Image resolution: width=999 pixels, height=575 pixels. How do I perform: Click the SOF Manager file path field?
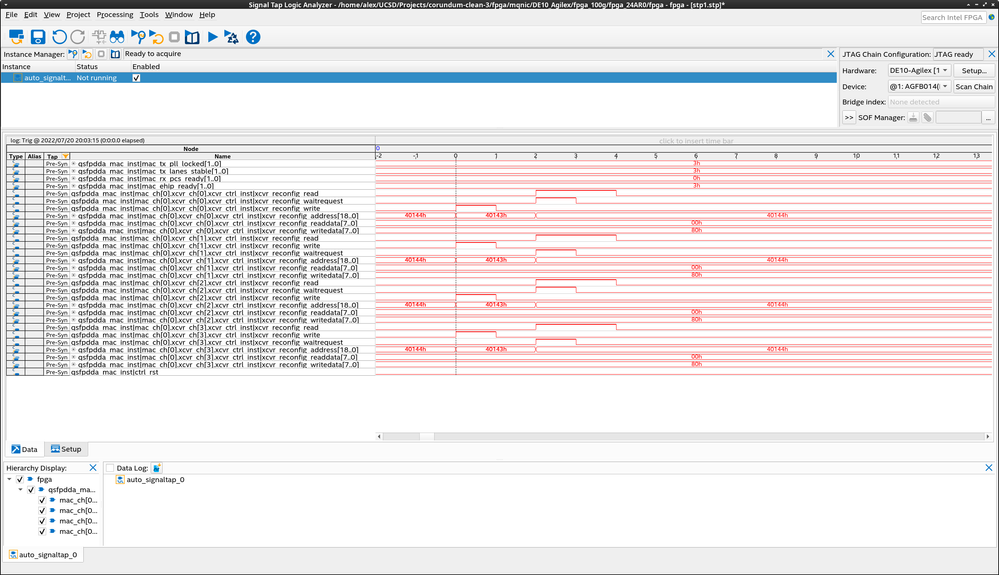coord(958,118)
